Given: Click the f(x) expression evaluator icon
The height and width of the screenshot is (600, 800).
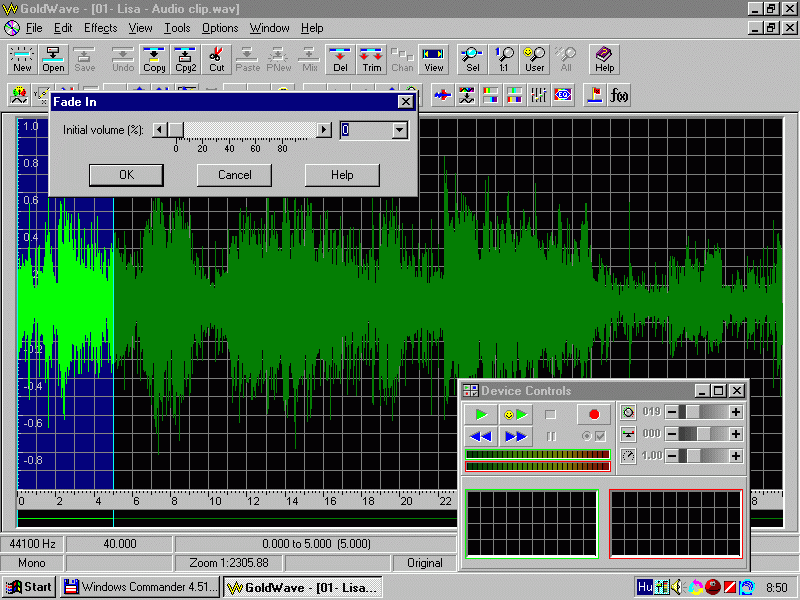Looking at the screenshot, I should point(619,95).
